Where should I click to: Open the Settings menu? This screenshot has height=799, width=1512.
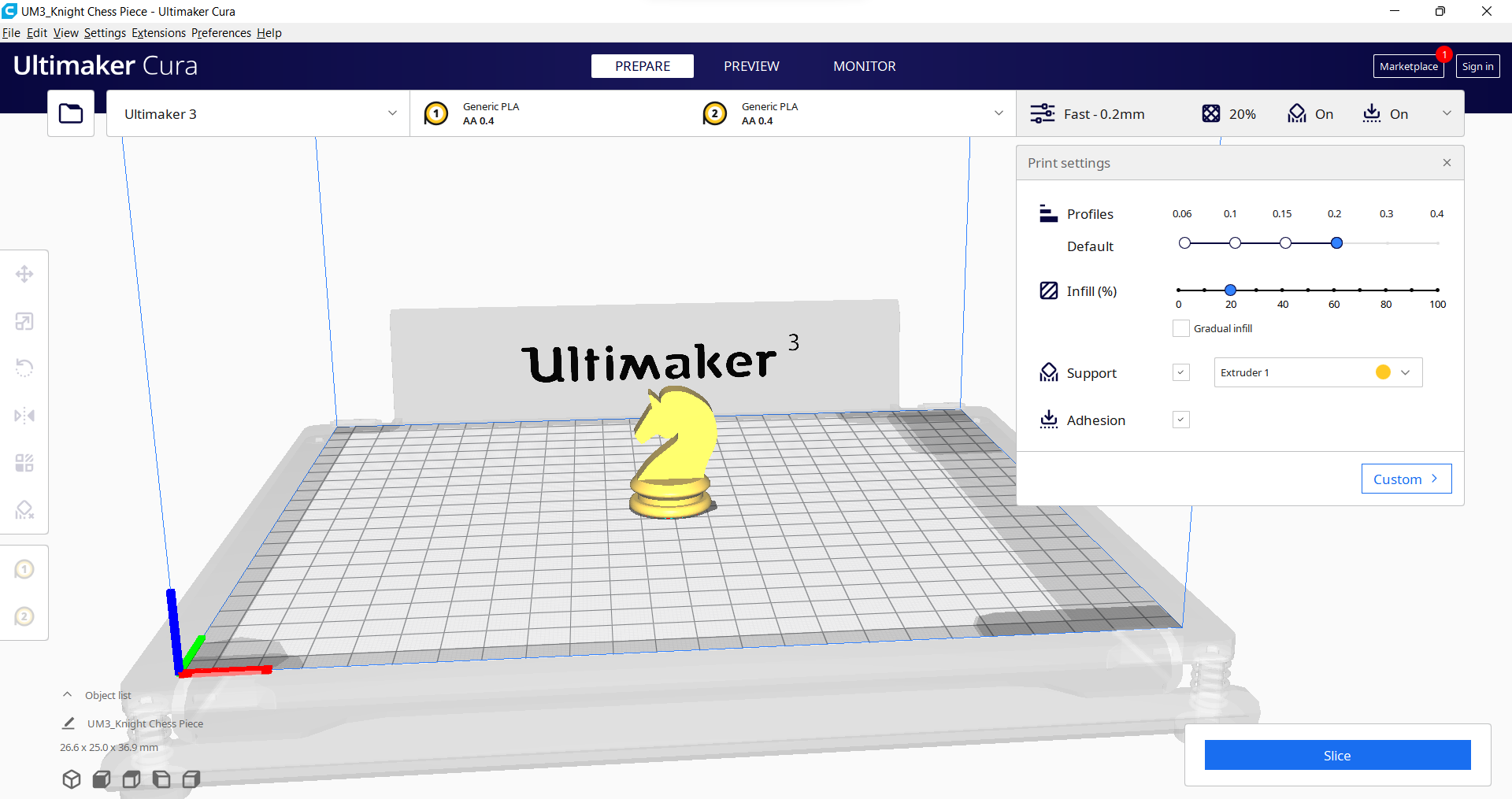pyautogui.click(x=105, y=33)
